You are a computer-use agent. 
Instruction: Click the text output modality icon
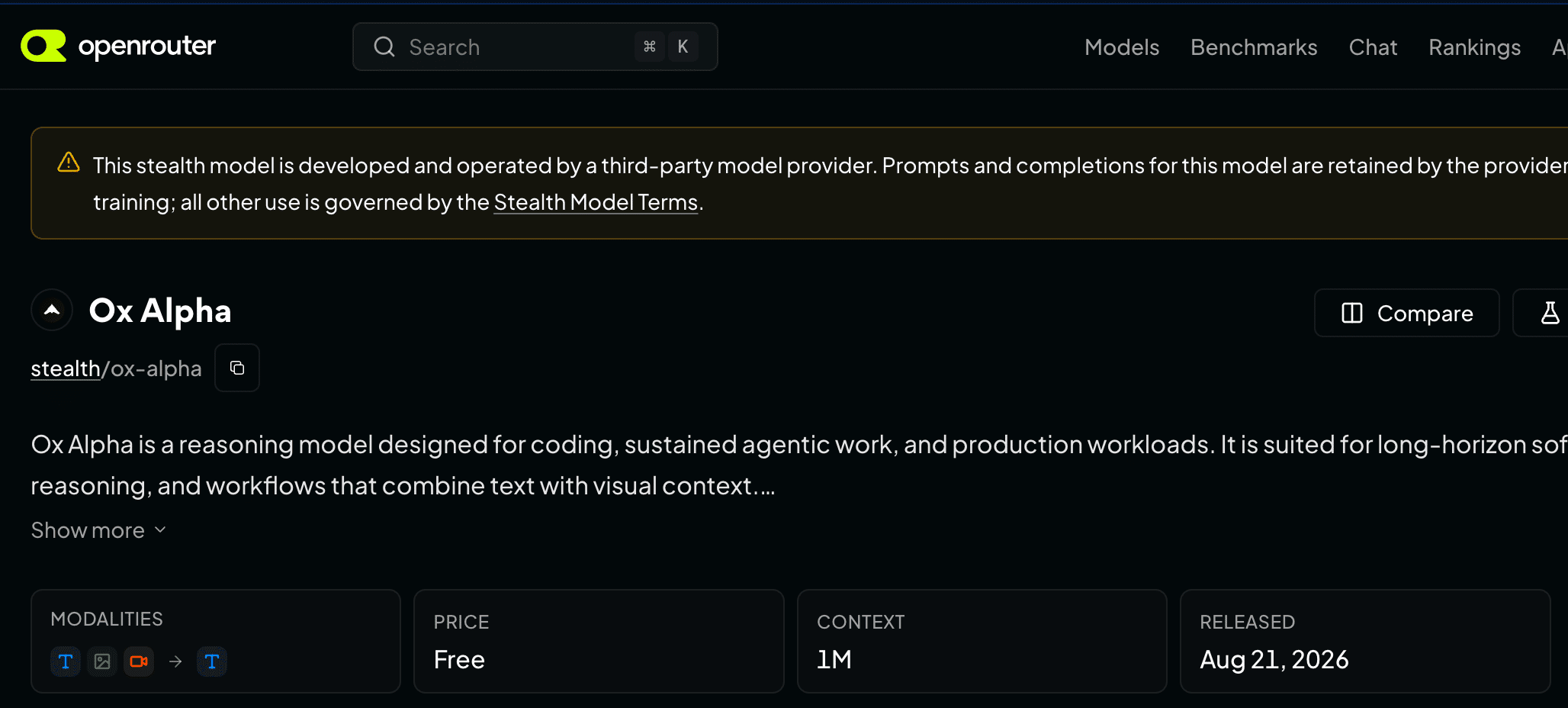tap(212, 661)
